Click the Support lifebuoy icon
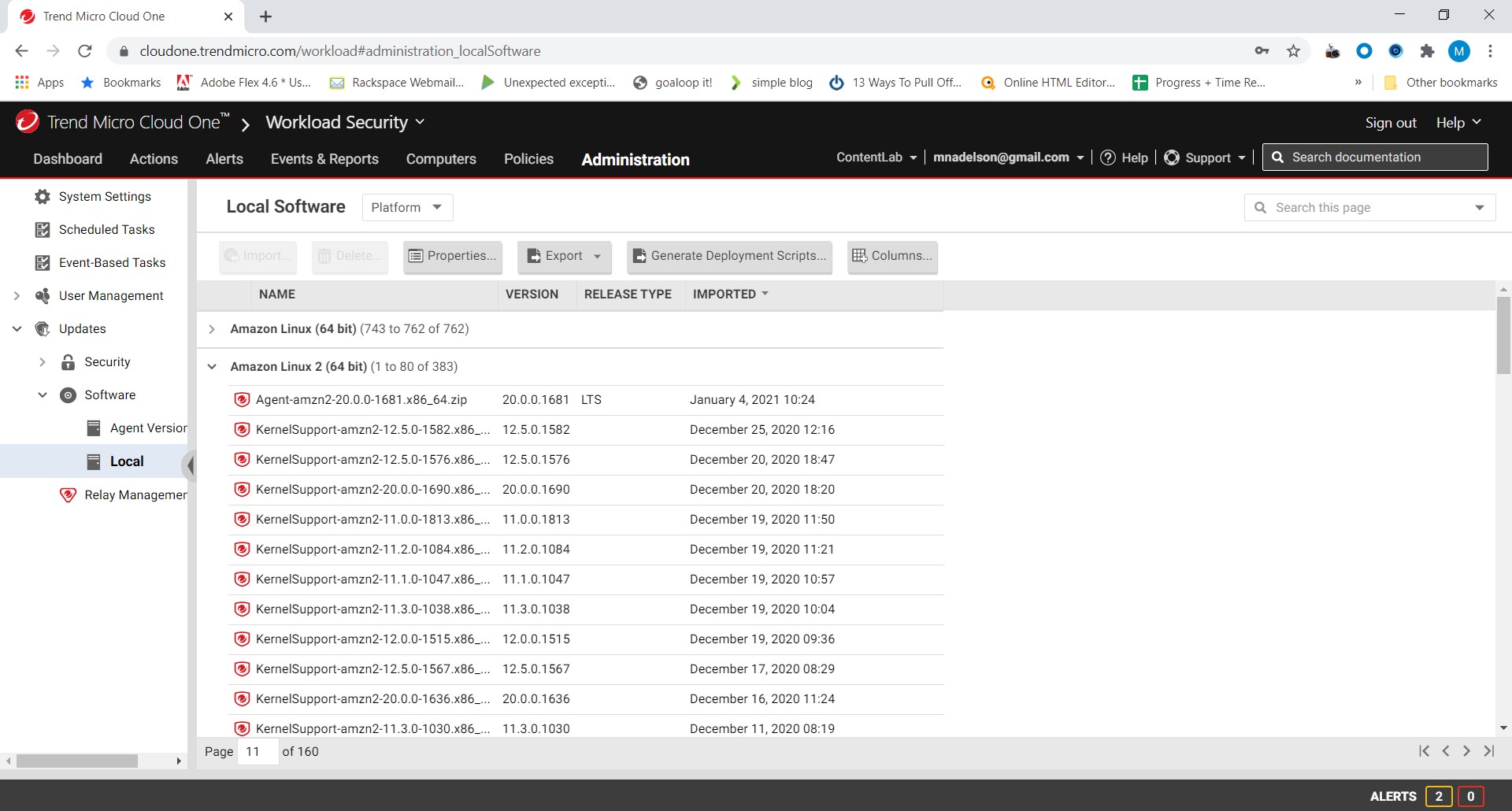 (1172, 157)
